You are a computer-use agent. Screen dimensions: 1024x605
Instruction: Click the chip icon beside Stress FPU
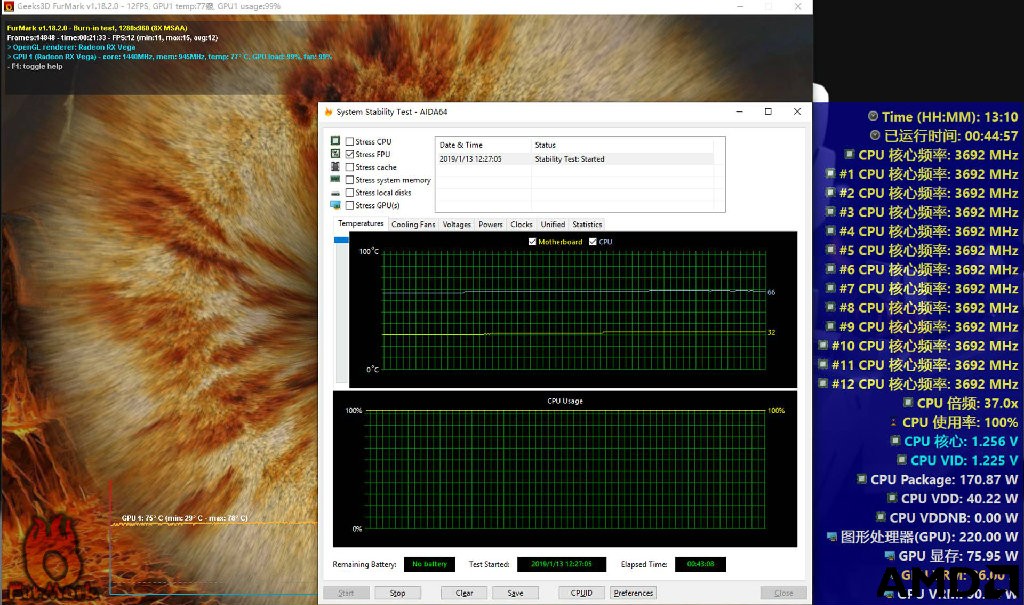(335, 154)
